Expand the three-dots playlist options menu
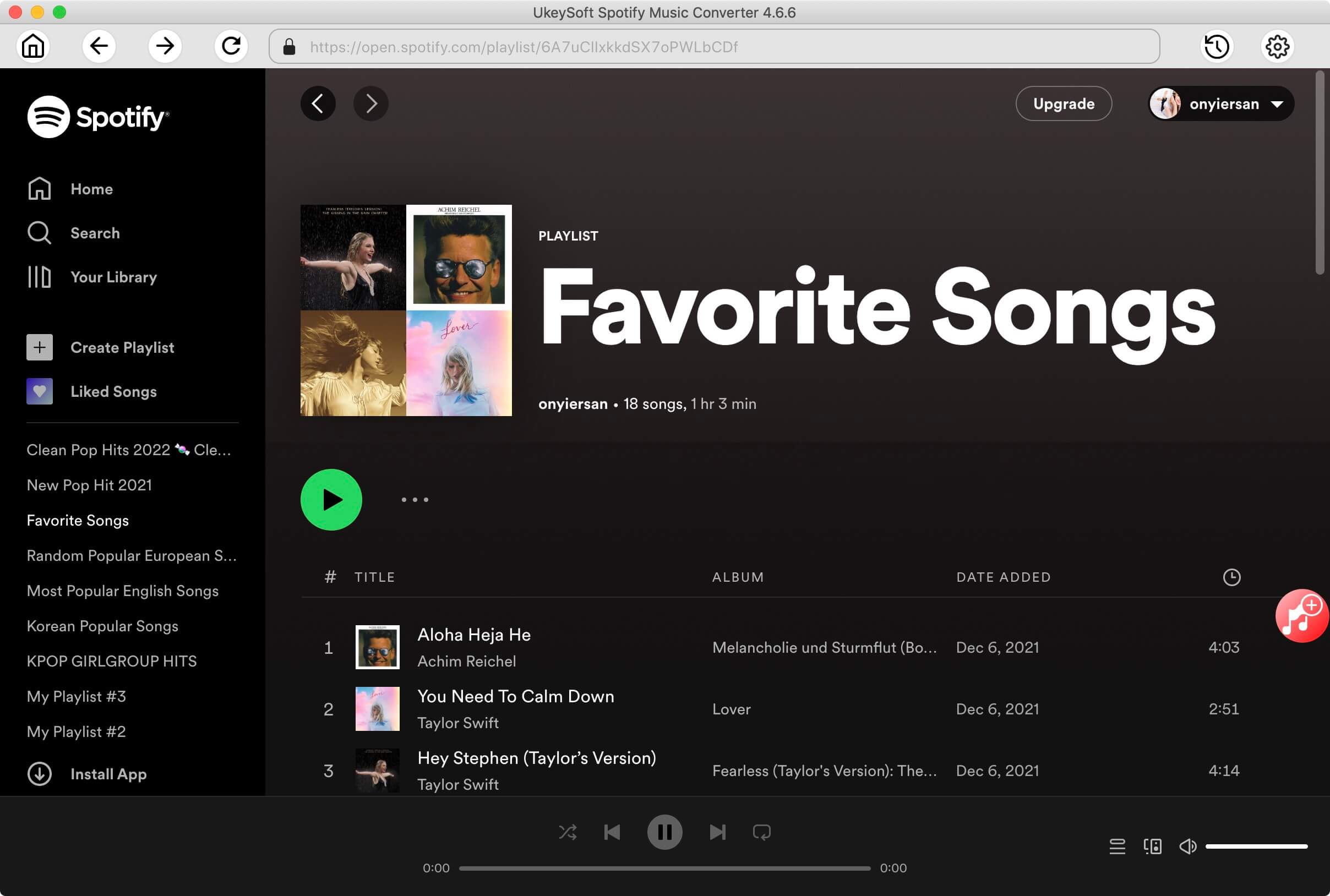This screenshot has width=1330, height=896. tap(413, 499)
